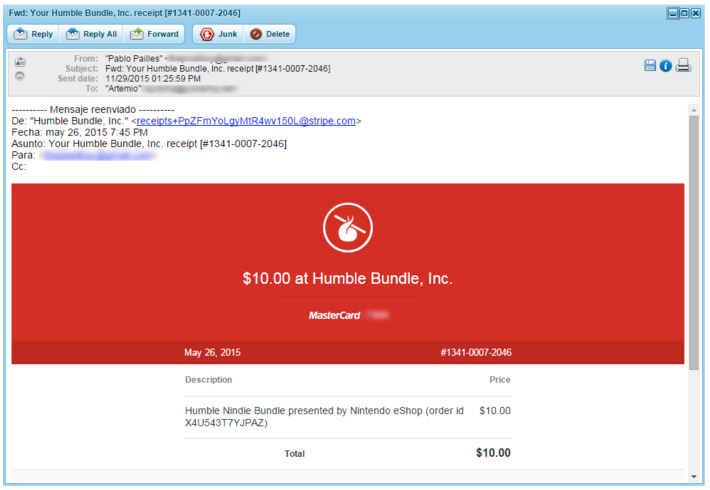Mark the message as Junk
This screenshot has height=490, width=710.
(x=219, y=34)
